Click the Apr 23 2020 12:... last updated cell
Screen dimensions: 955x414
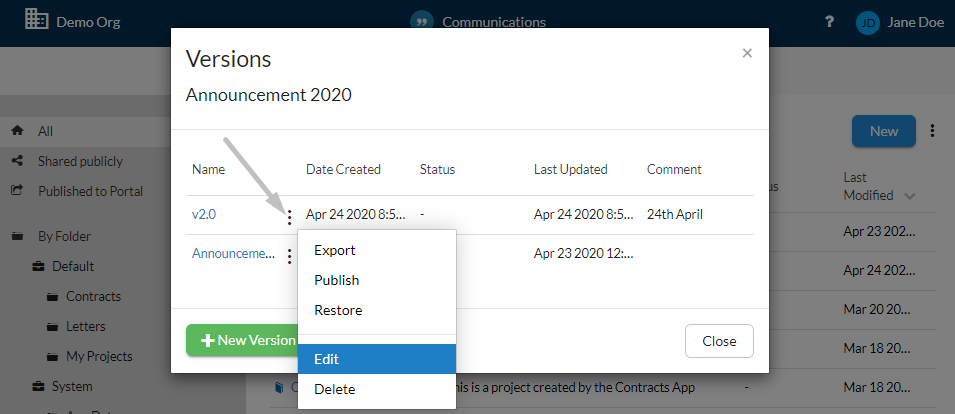584,253
